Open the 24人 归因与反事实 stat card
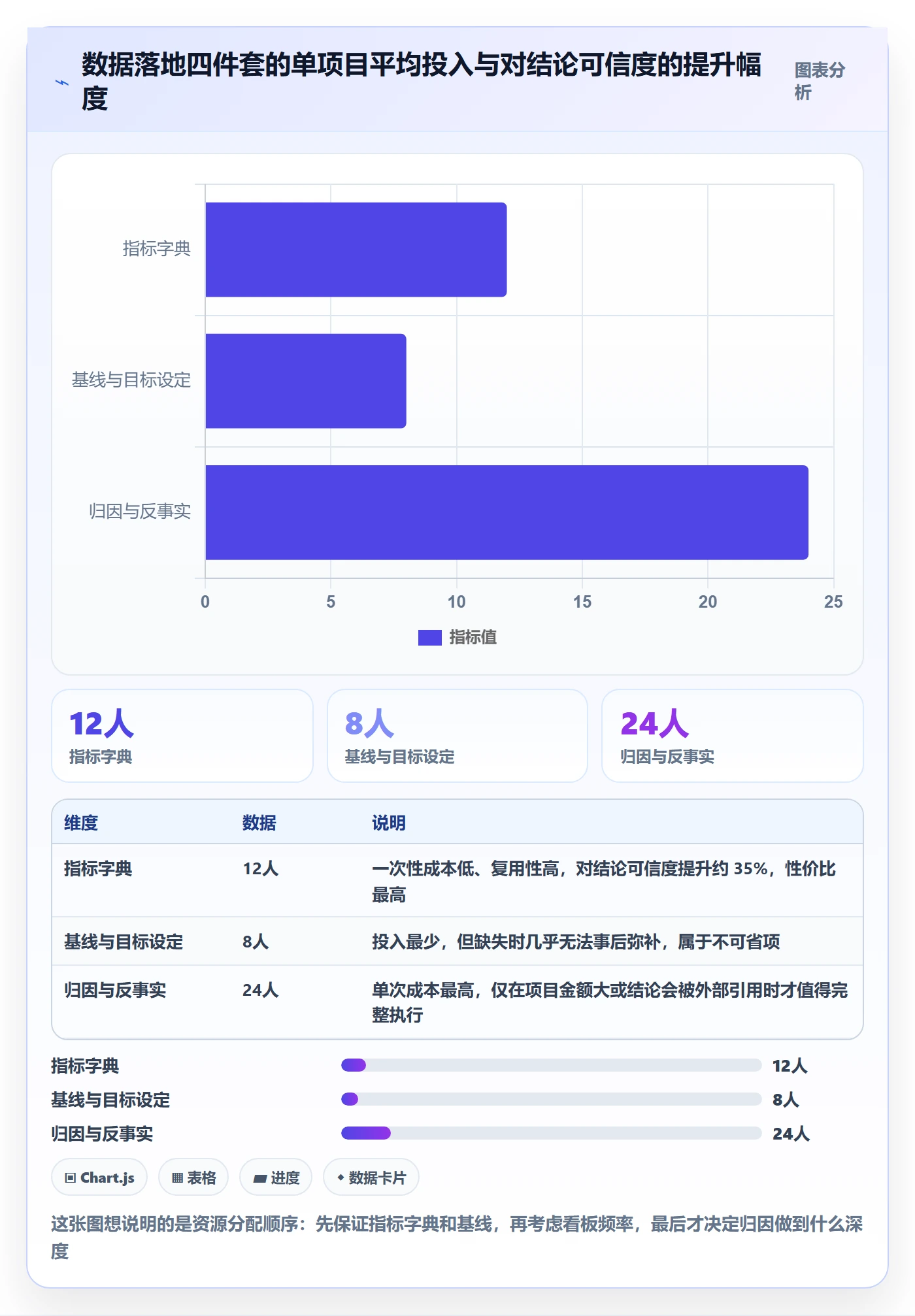This screenshot has width=915, height=1316. point(733,736)
